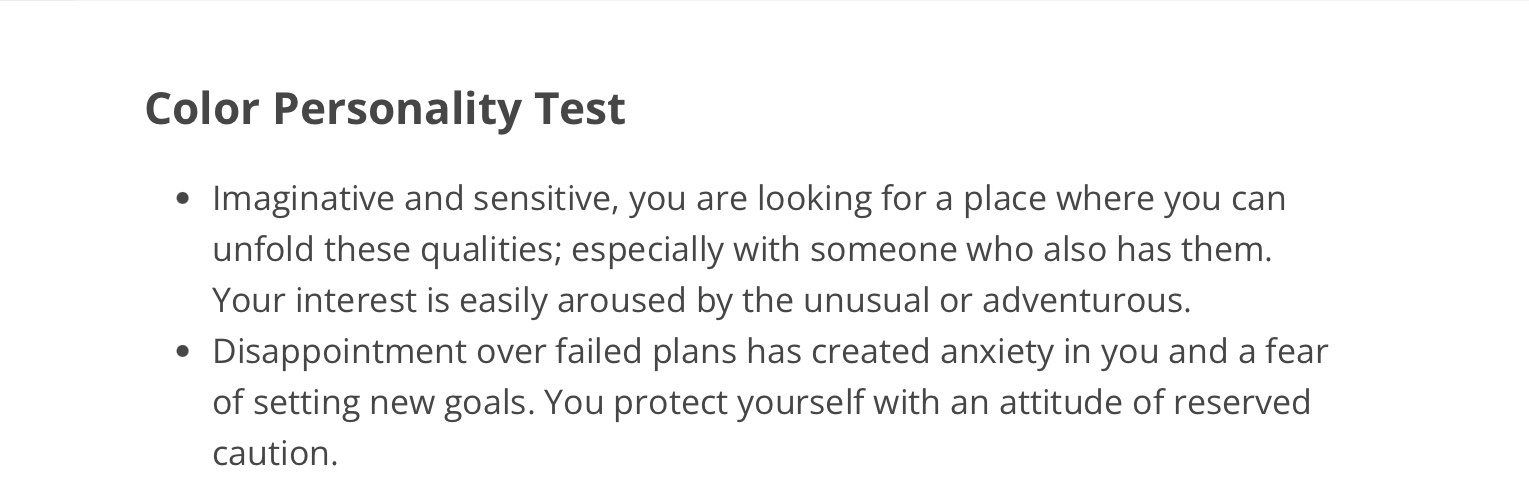Click the word "reserved" in second bullet
1529x502 pixels.
(1241, 403)
